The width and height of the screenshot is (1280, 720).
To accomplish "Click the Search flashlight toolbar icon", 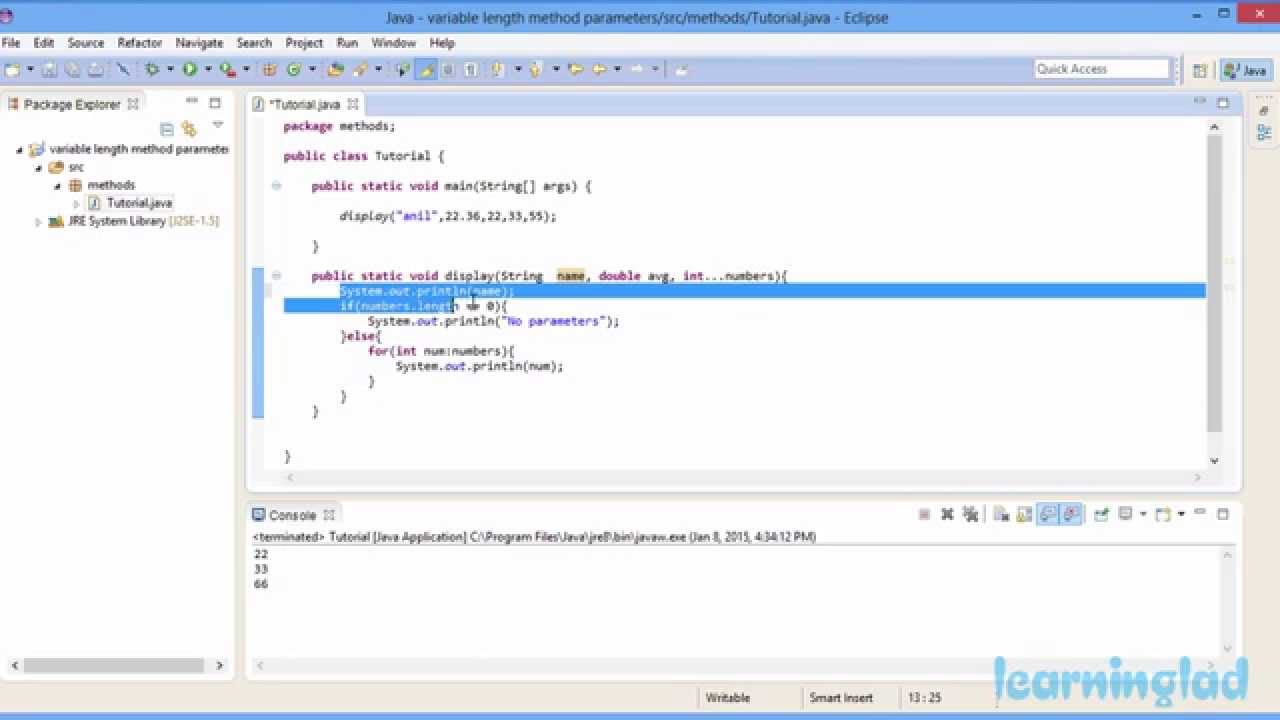I will click(359, 69).
